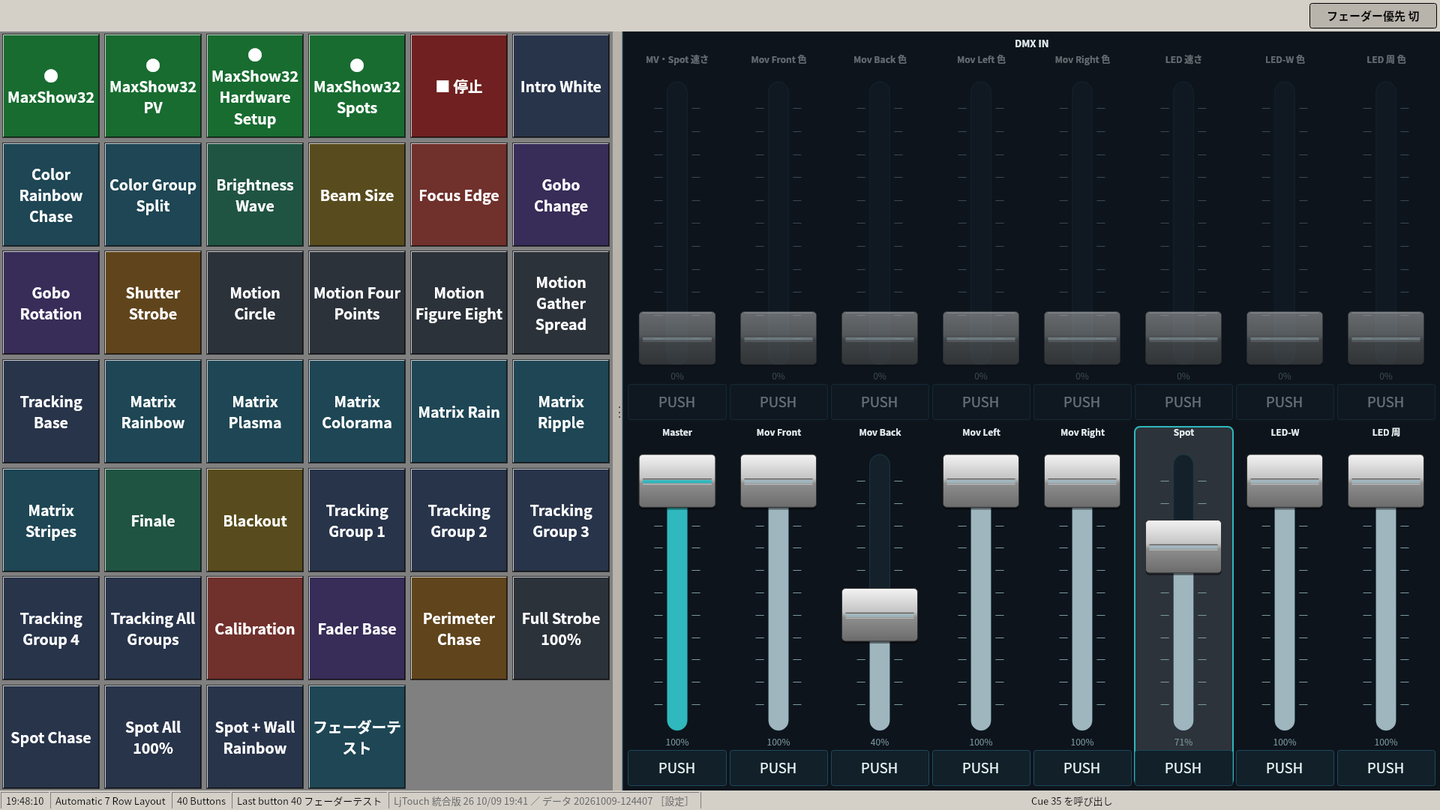Open the [設定] settings link in status bar
This screenshot has height=810, width=1440.
[677, 801]
